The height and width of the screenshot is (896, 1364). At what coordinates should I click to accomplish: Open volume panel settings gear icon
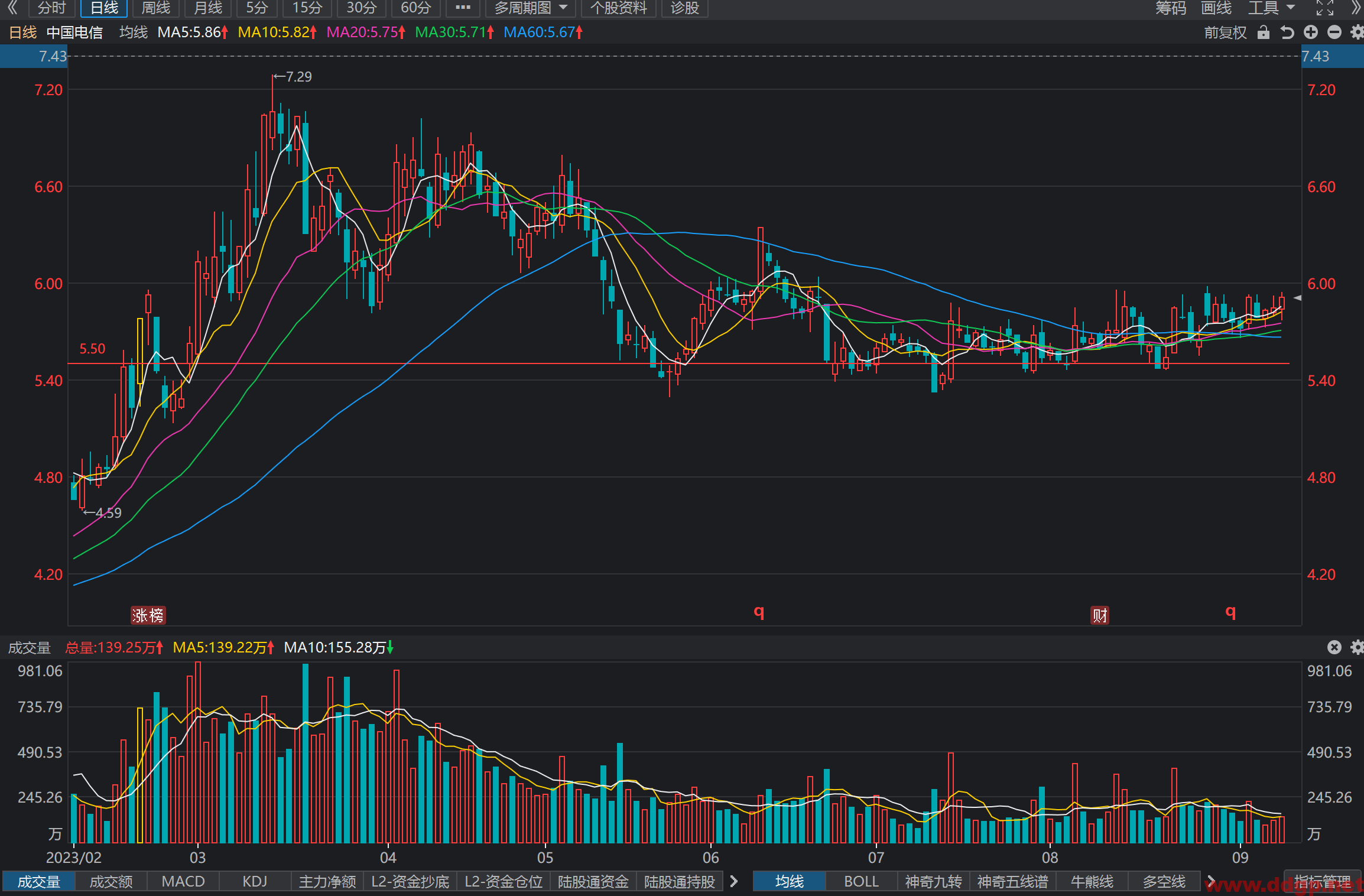coord(1357,647)
